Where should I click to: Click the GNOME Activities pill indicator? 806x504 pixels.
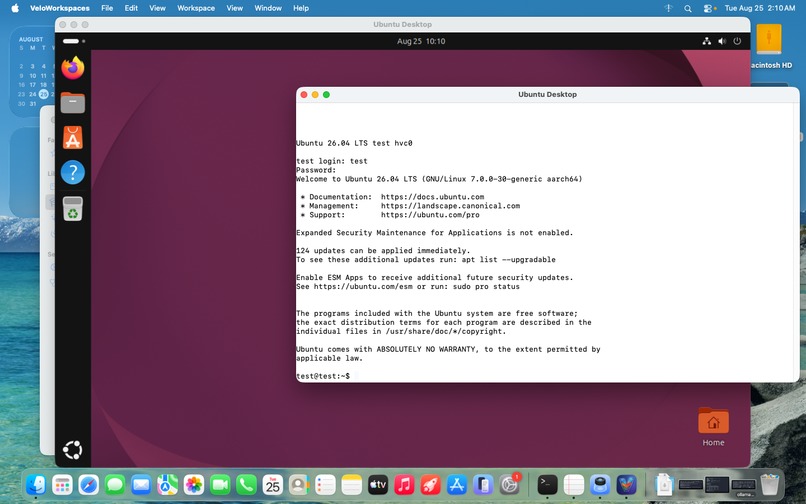click(x=71, y=41)
